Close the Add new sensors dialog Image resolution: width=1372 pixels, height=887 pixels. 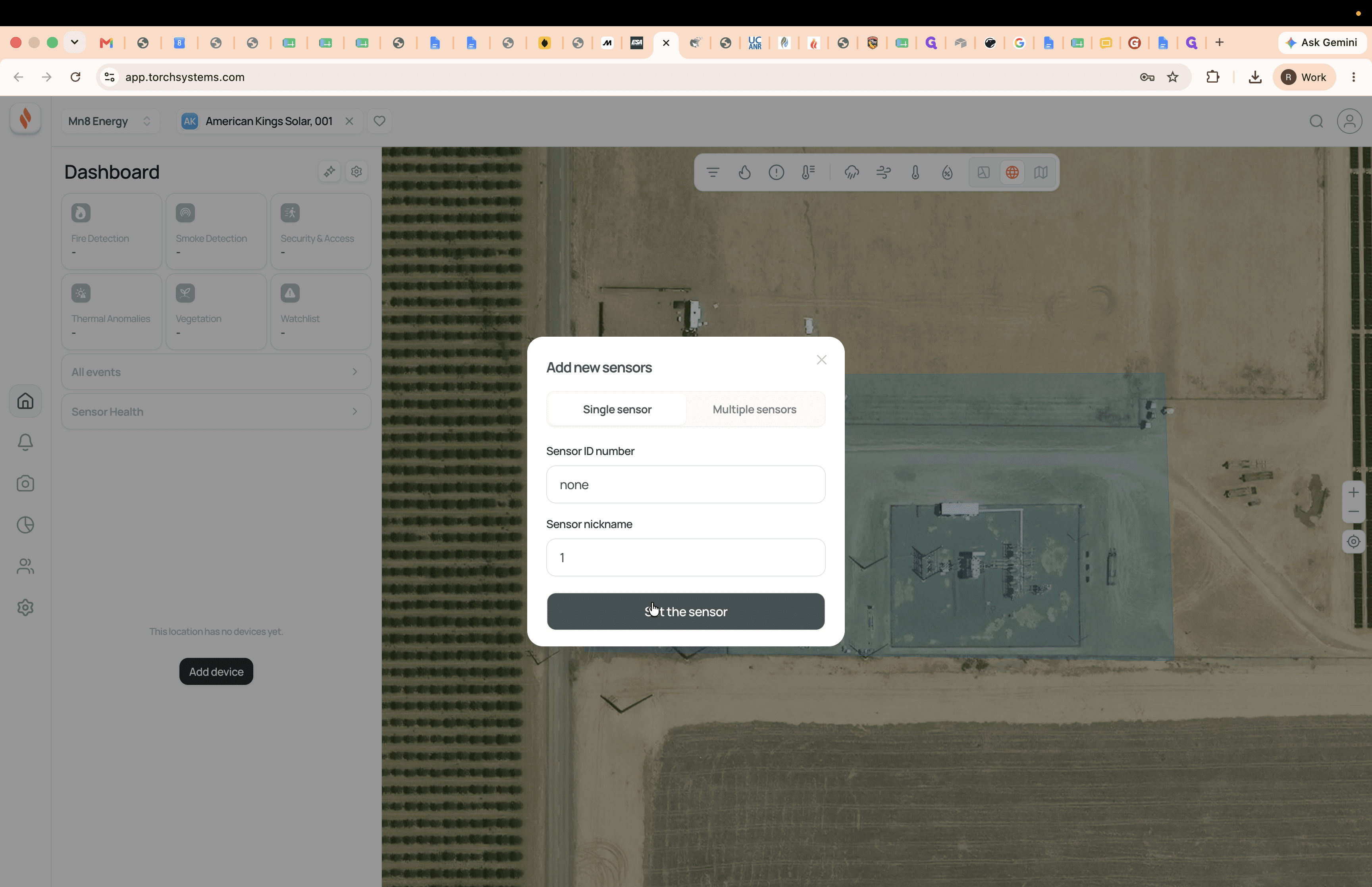pyautogui.click(x=821, y=359)
